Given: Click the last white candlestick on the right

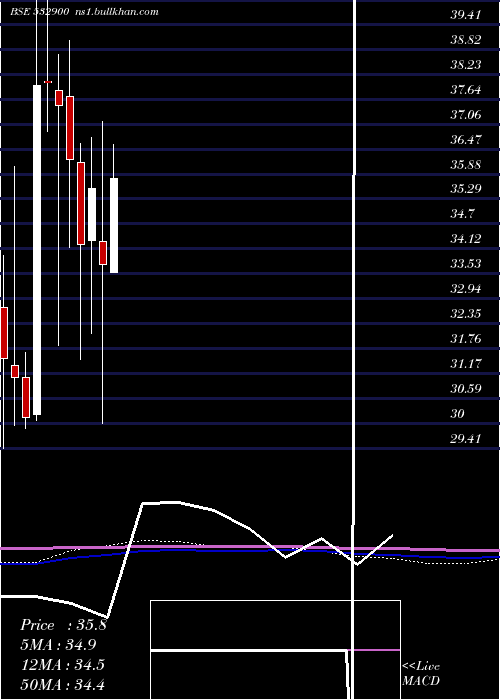Looking at the screenshot, I should click(x=114, y=225).
